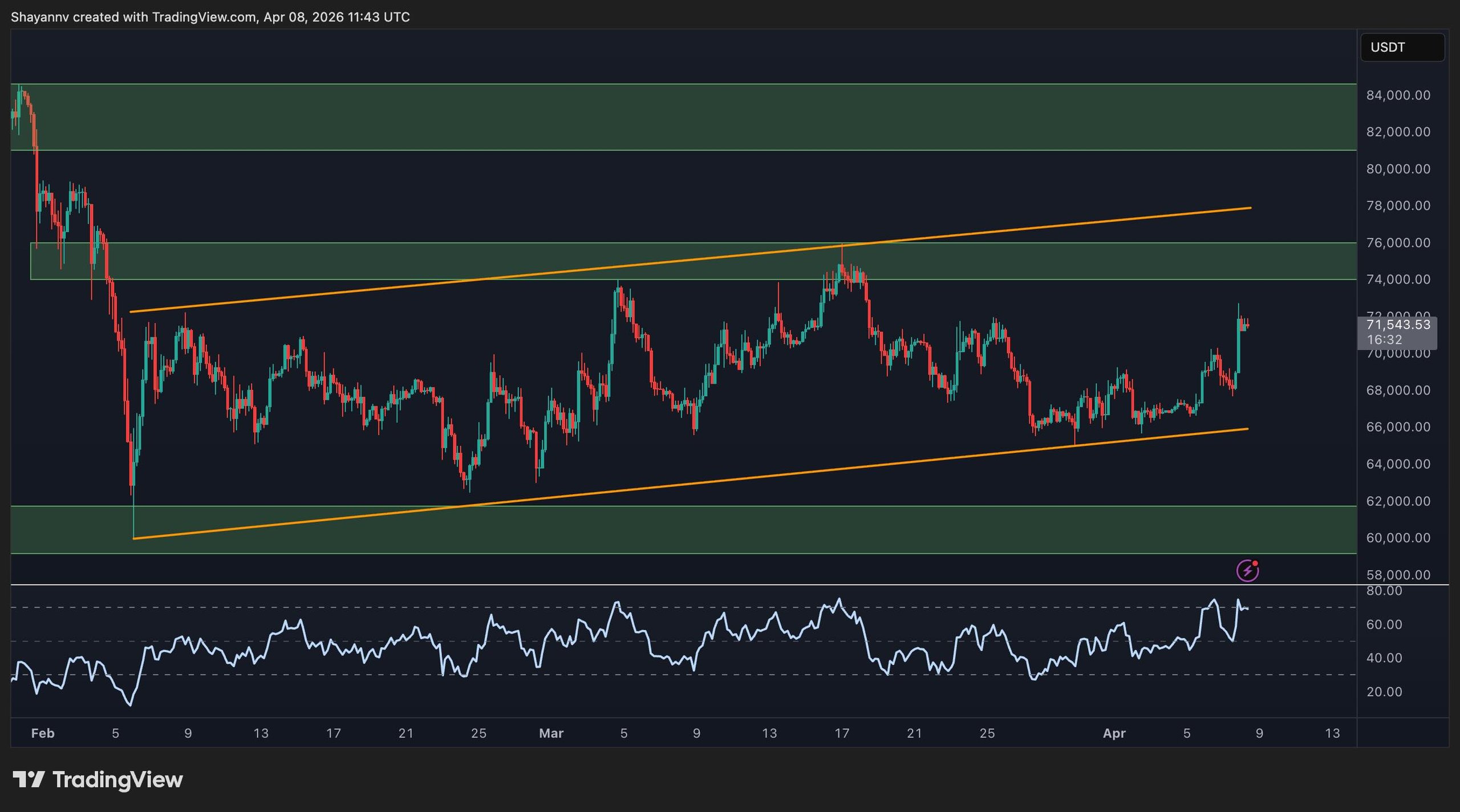Viewport: 1460px width, 812px height.
Task: Open the USDT currency selector
Action: 1402,47
